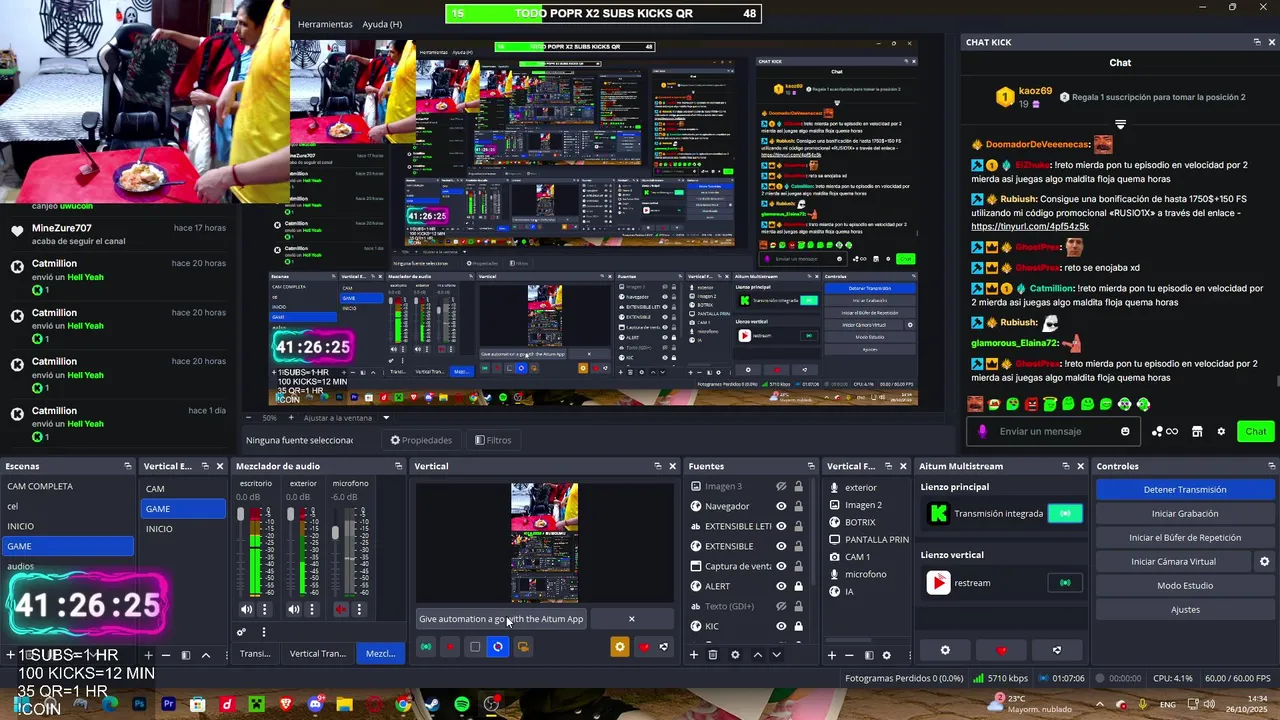Hide the Navegador source
The width and height of the screenshot is (1280, 720).
(781, 506)
